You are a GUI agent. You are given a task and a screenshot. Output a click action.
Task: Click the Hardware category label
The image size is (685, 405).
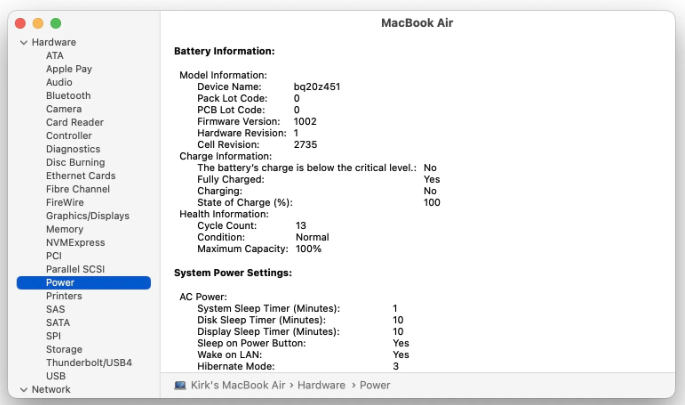click(54, 42)
